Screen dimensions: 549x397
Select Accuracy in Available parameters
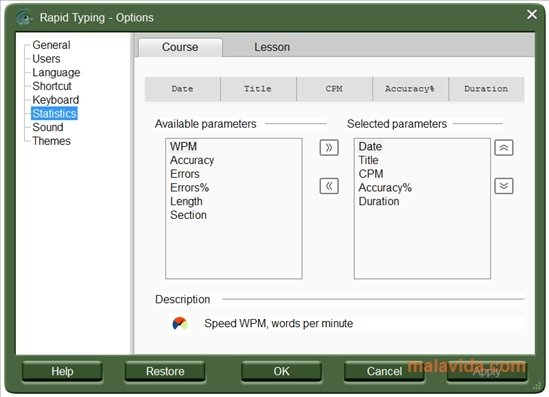[x=192, y=160]
